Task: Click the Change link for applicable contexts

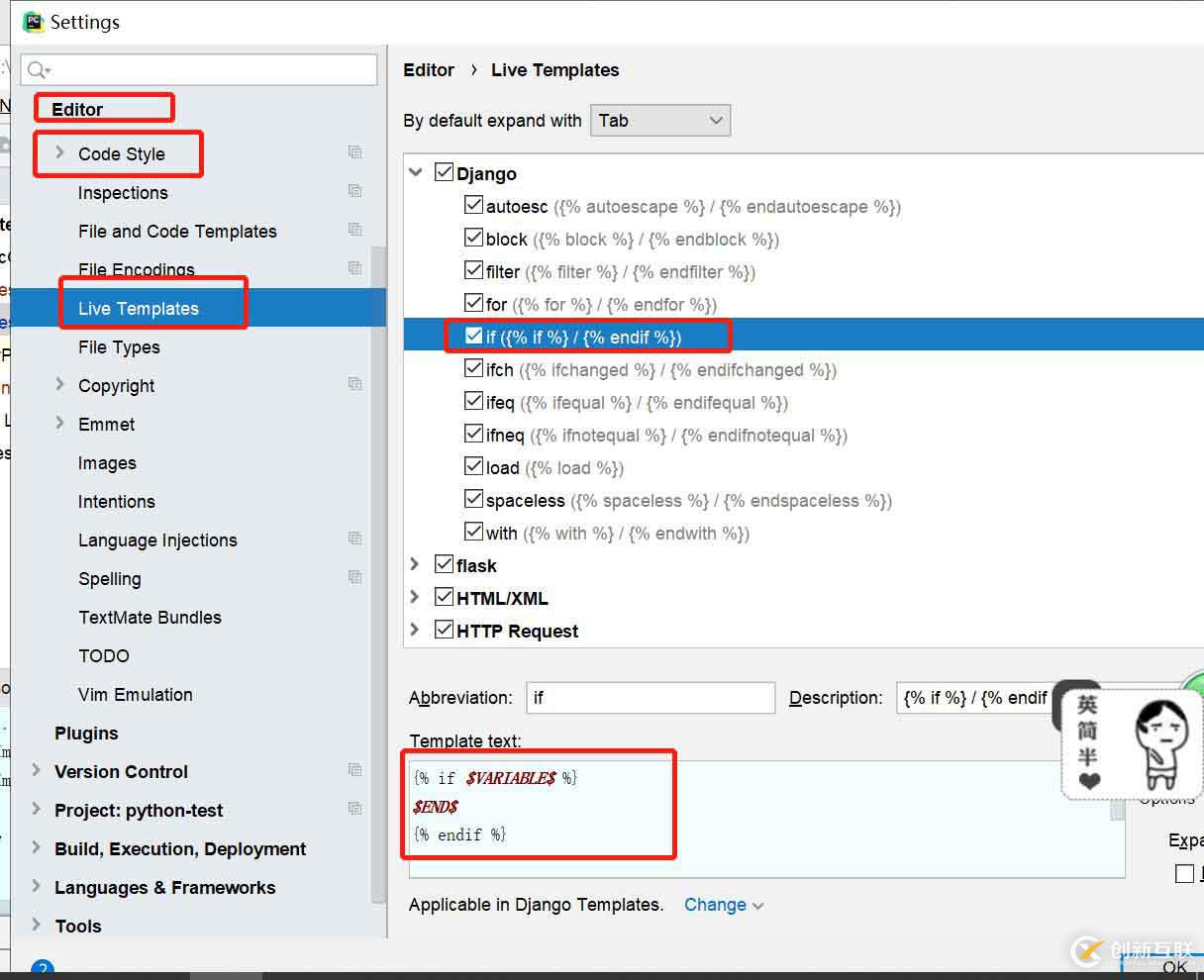Action: click(x=724, y=905)
